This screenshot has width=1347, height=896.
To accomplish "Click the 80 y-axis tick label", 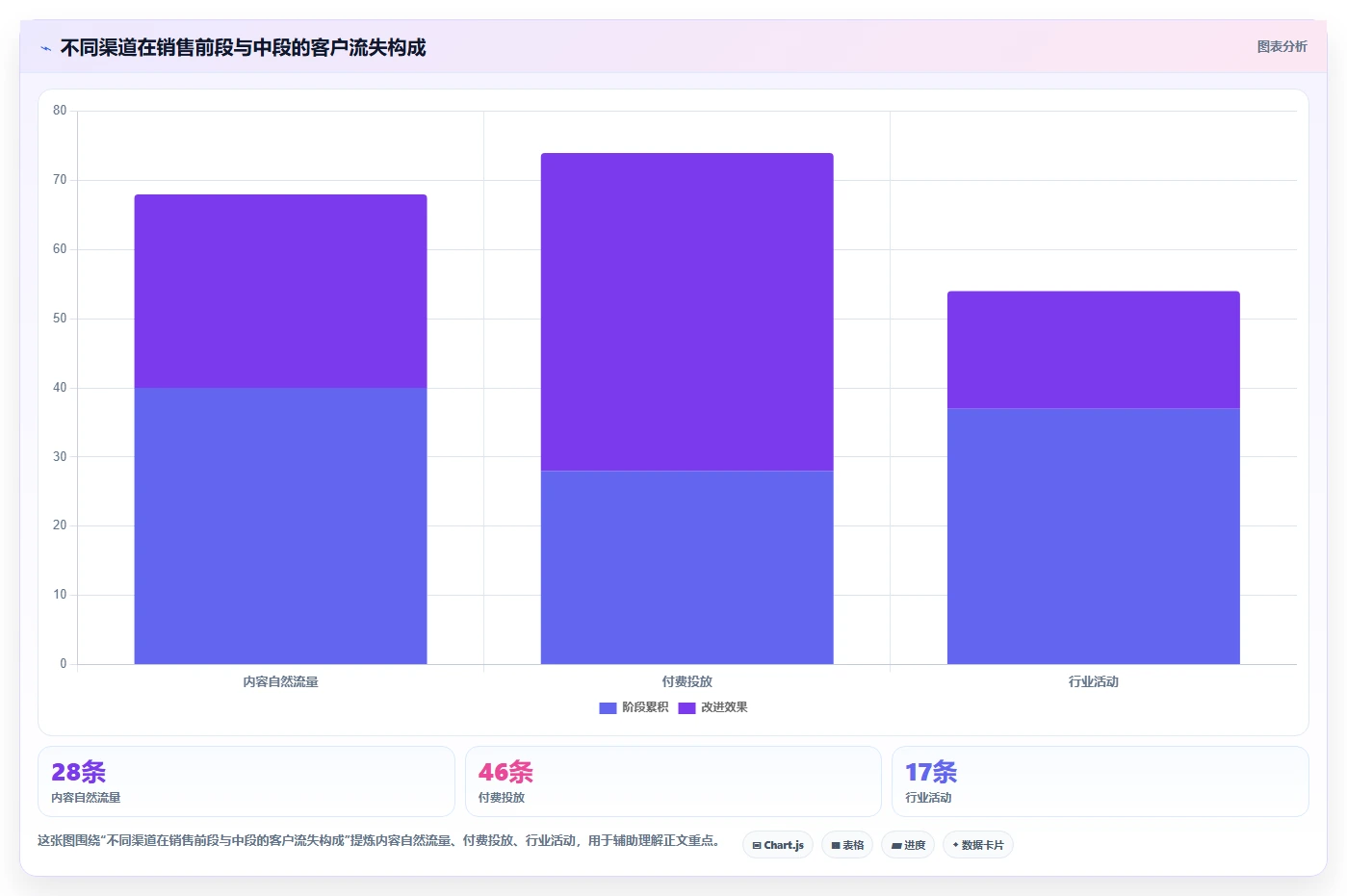I will click(x=60, y=111).
